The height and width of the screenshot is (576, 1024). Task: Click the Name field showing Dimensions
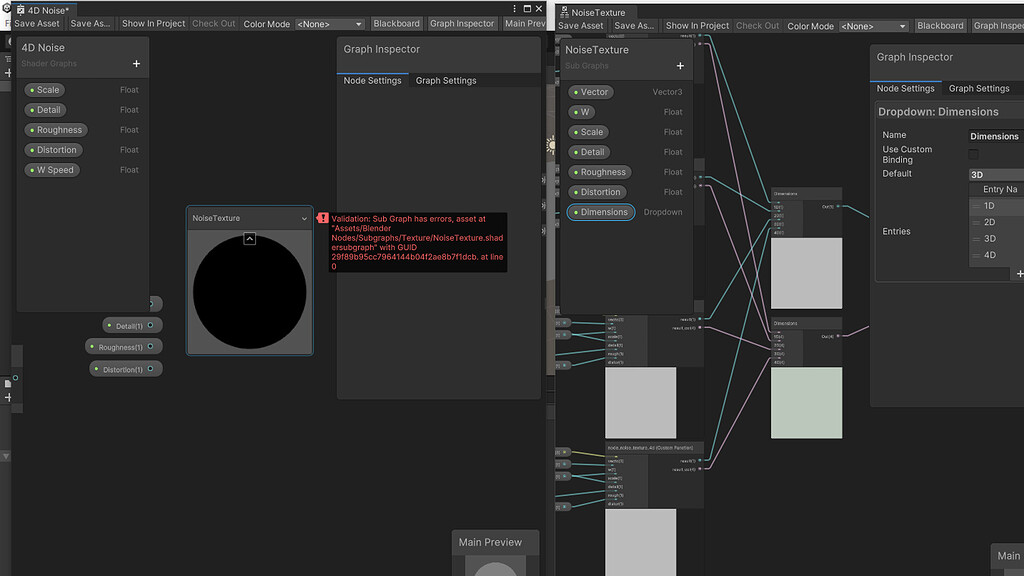(x=996, y=135)
